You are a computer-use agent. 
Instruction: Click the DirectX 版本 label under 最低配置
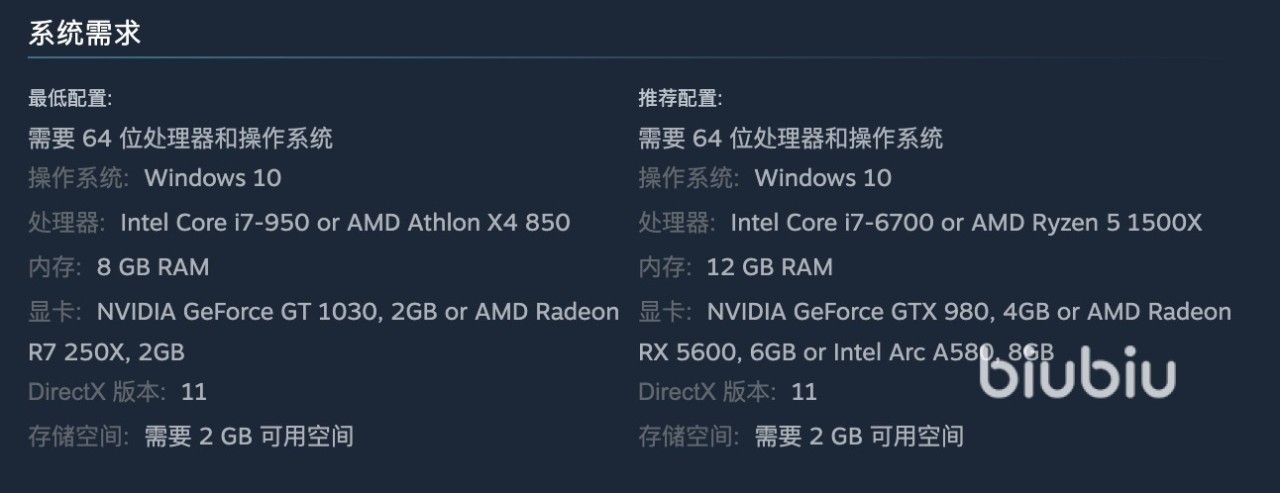tap(97, 391)
